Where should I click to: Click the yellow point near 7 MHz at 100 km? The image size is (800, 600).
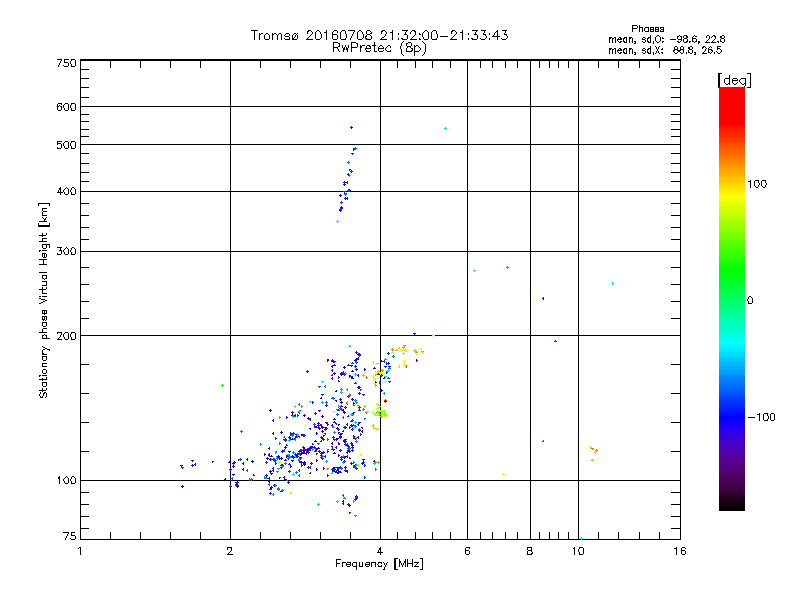tap(504, 474)
